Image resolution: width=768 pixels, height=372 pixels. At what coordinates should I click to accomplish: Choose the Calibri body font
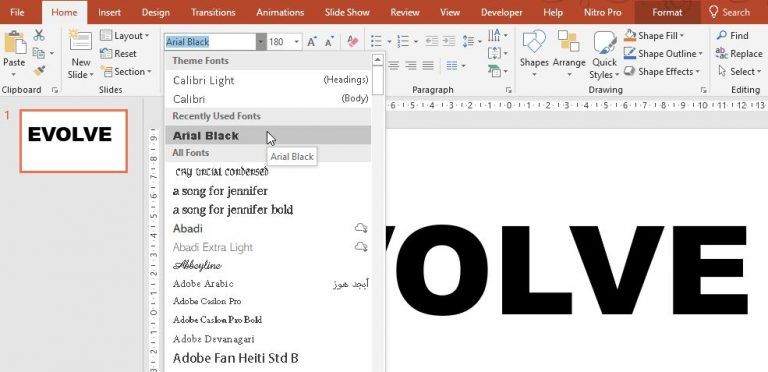tap(267, 99)
